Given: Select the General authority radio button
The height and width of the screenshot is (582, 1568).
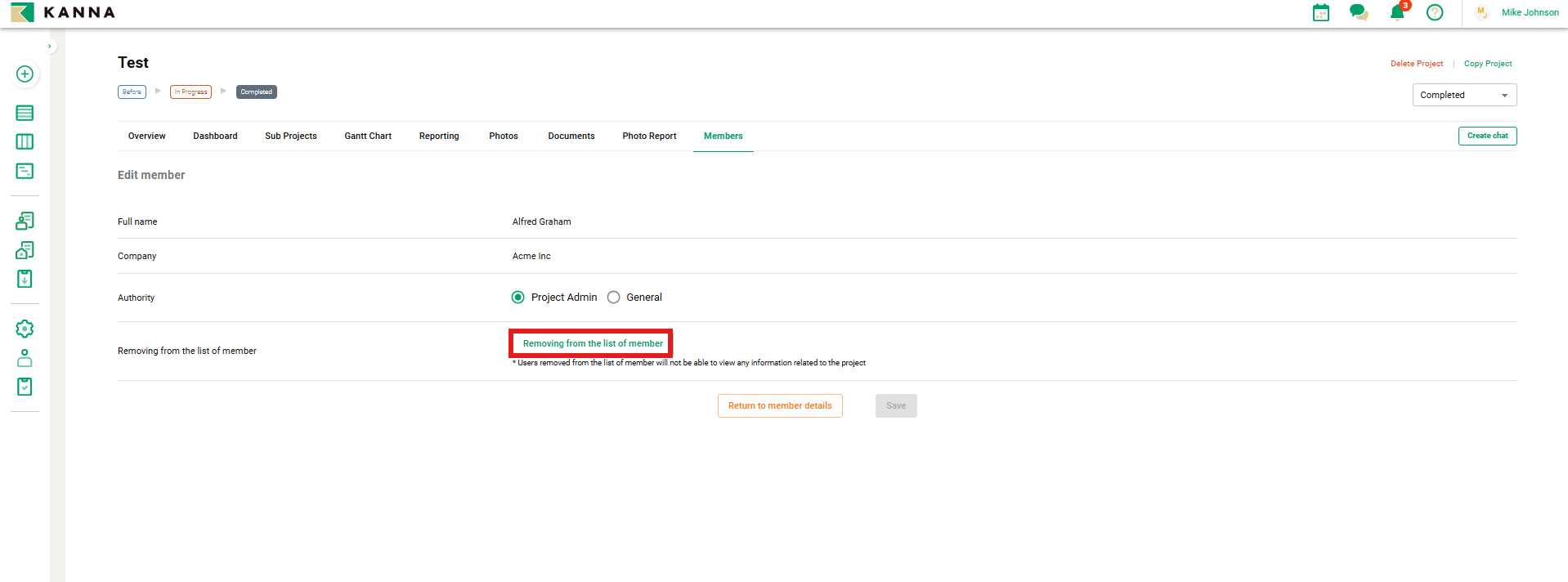Looking at the screenshot, I should (614, 298).
